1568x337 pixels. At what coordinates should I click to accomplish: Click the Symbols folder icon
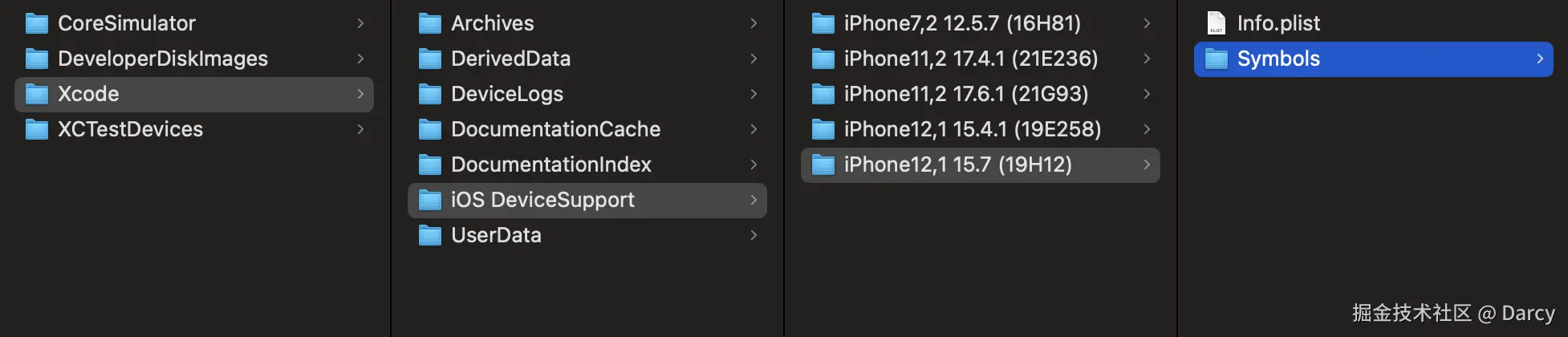point(1217,59)
